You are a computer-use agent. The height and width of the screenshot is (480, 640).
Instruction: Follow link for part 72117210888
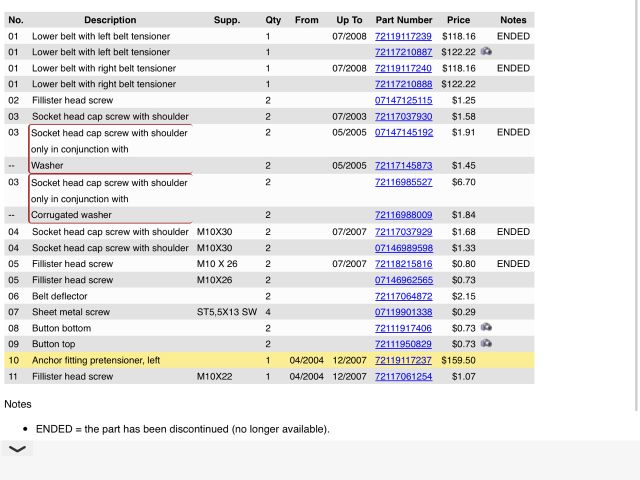[403, 84]
